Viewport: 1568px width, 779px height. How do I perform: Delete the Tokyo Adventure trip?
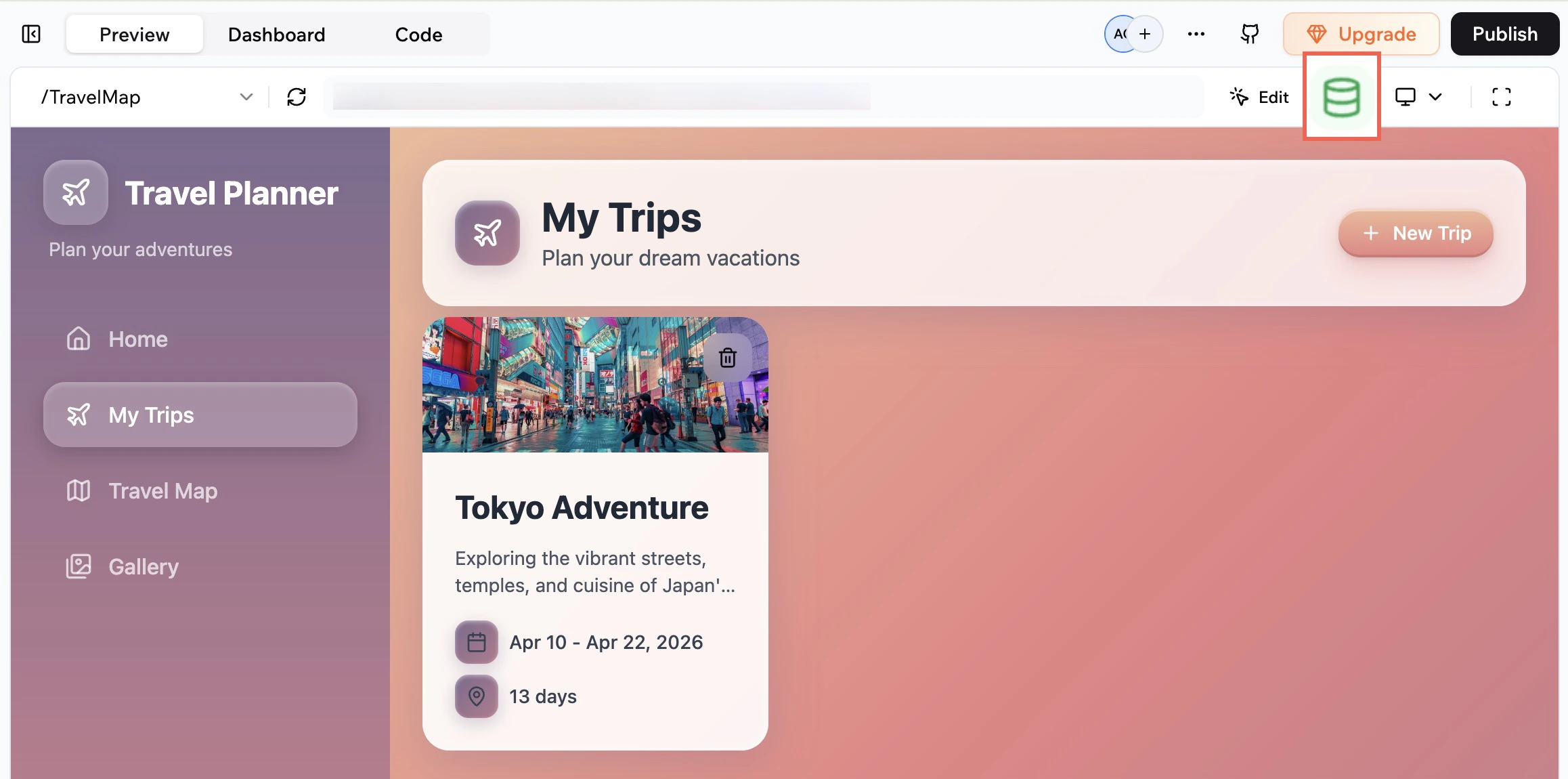coord(728,357)
